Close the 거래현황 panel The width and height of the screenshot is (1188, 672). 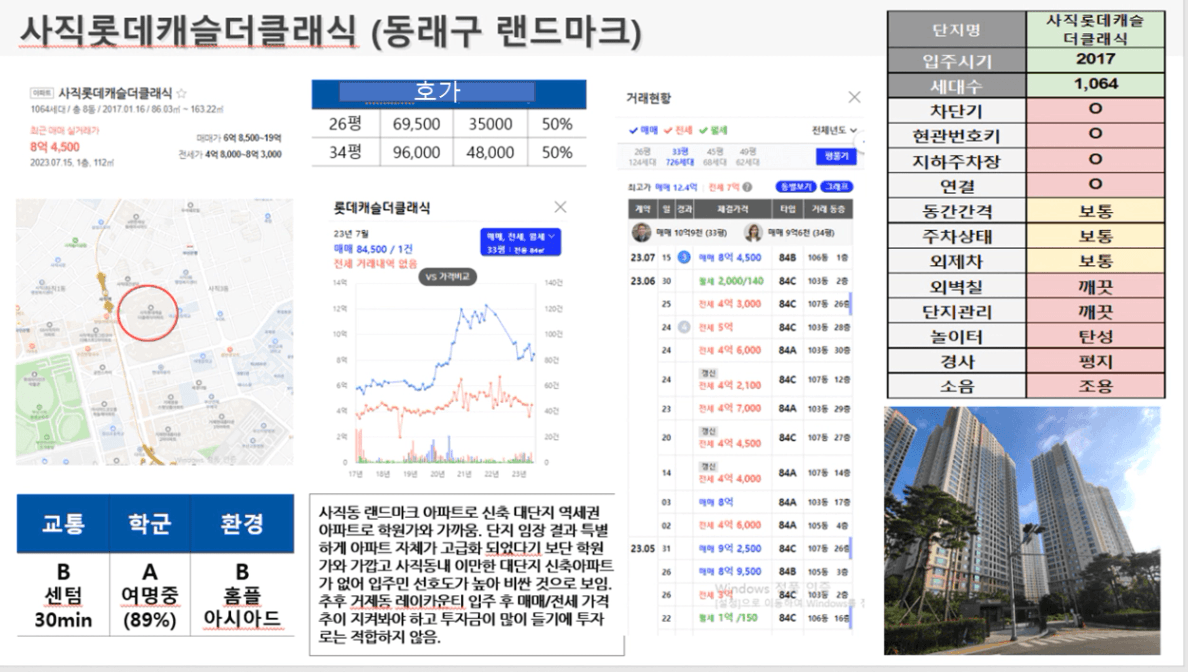[x=854, y=97]
